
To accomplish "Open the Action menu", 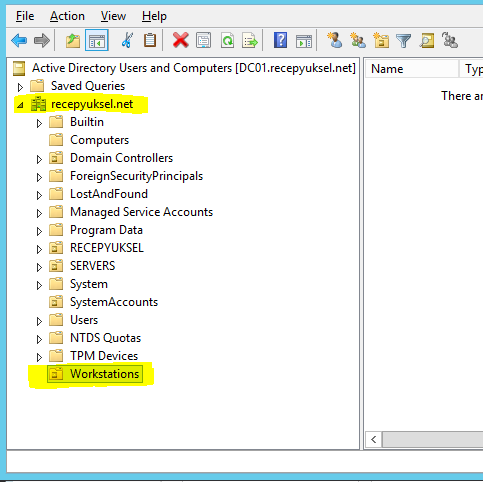I will tap(67, 16).
